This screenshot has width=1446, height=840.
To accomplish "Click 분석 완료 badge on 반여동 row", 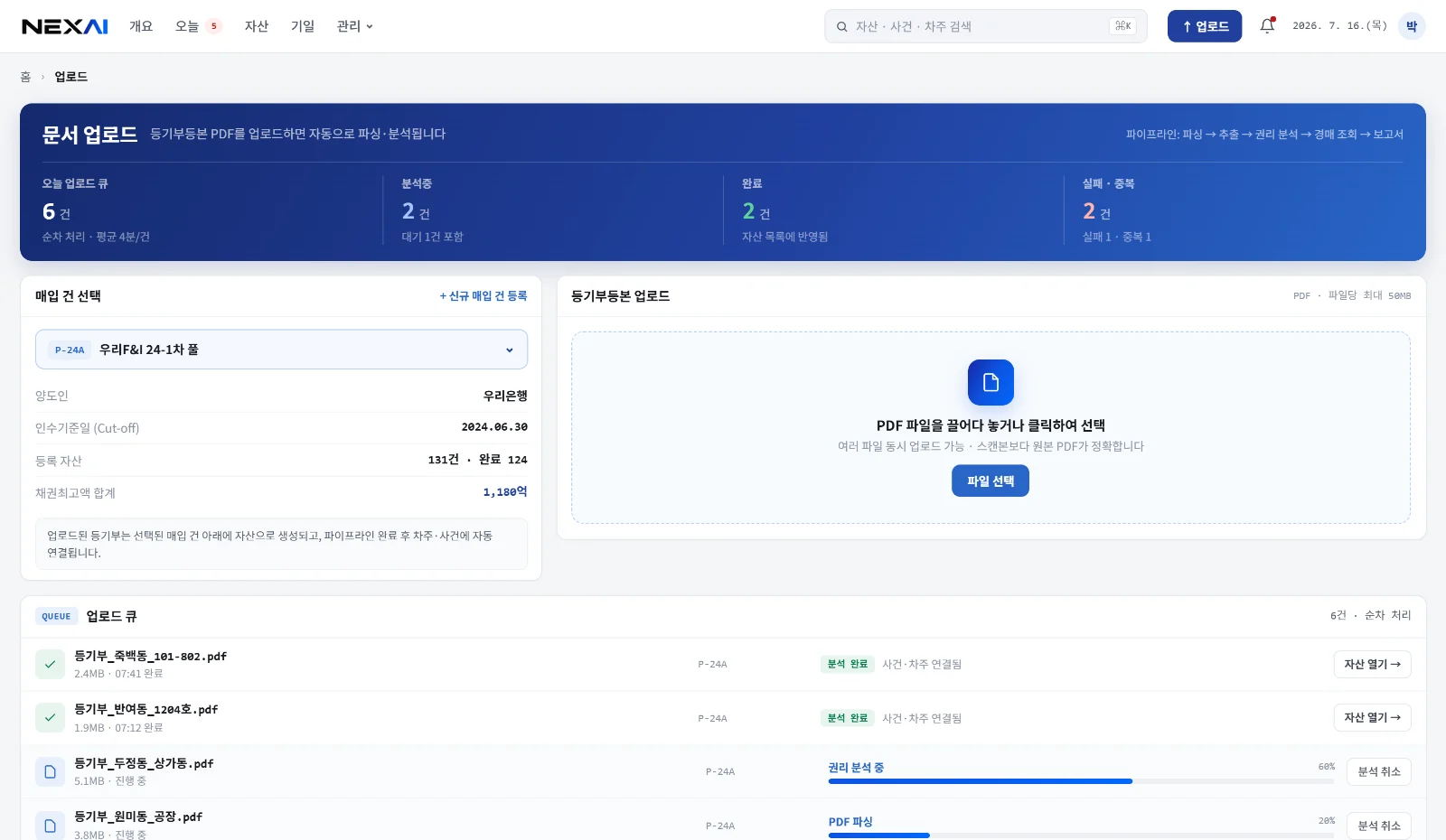I will coord(848,718).
